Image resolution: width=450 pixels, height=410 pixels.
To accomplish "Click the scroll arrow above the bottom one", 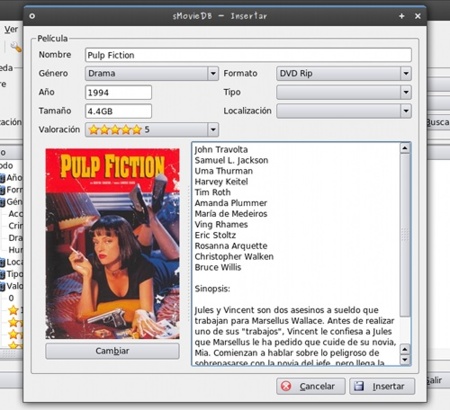I will (405, 350).
